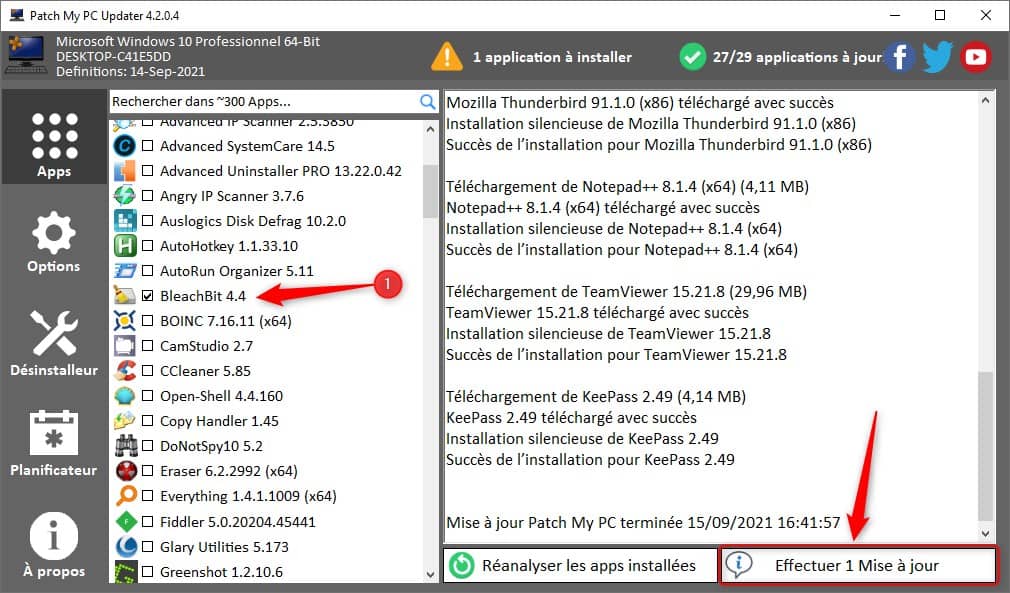The image size is (1010, 593).
Task: Select the AutoHotkey 1.1.33.10 row text
Action: [x=229, y=246]
